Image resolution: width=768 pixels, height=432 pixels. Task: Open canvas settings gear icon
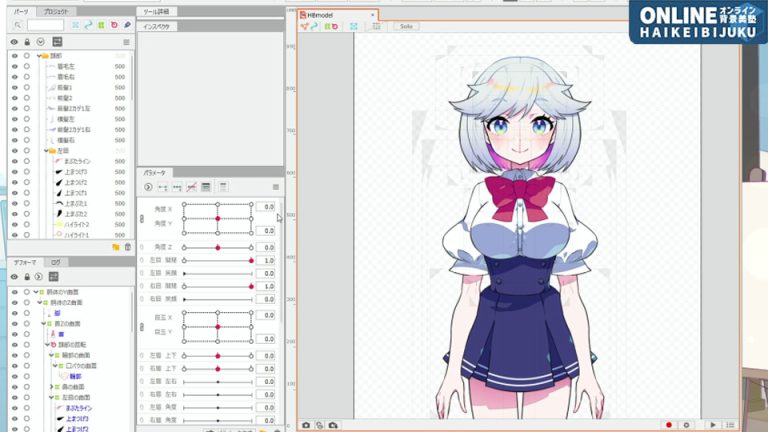(685, 425)
